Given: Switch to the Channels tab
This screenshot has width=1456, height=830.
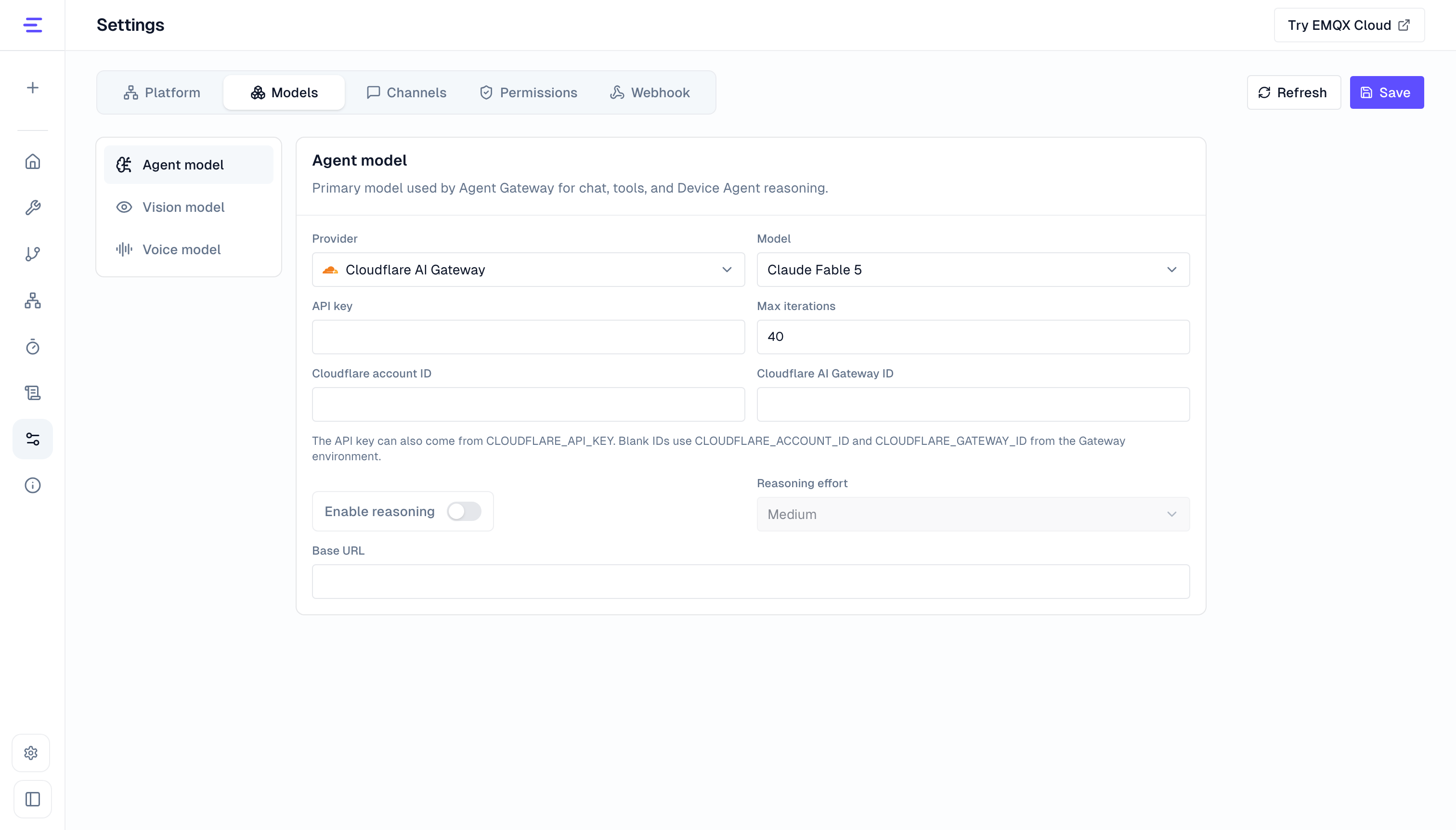Looking at the screenshot, I should click(406, 92).
